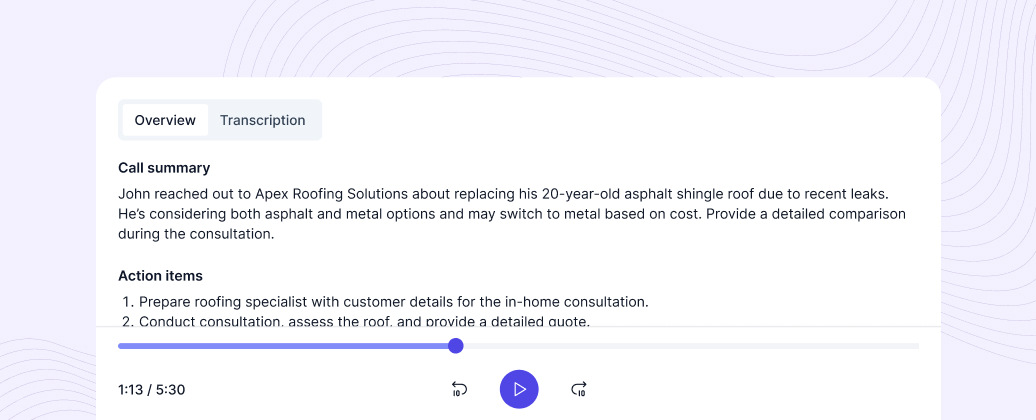
Task: Click the far left start of the progress bar
Action: point(121,346)
